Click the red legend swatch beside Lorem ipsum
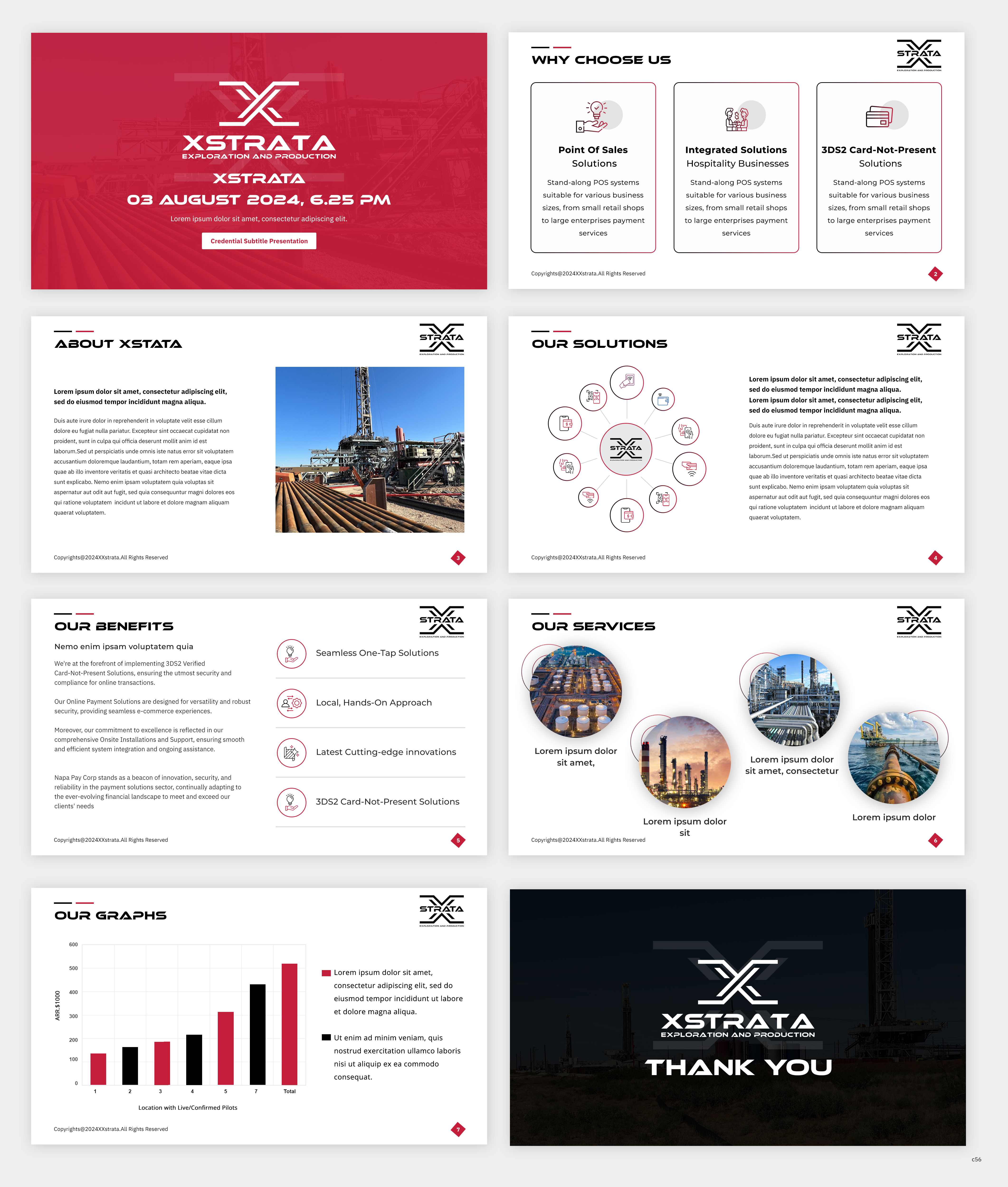Image resolution: width=1008 pixels, height=1187 pixels. [326, 973]
